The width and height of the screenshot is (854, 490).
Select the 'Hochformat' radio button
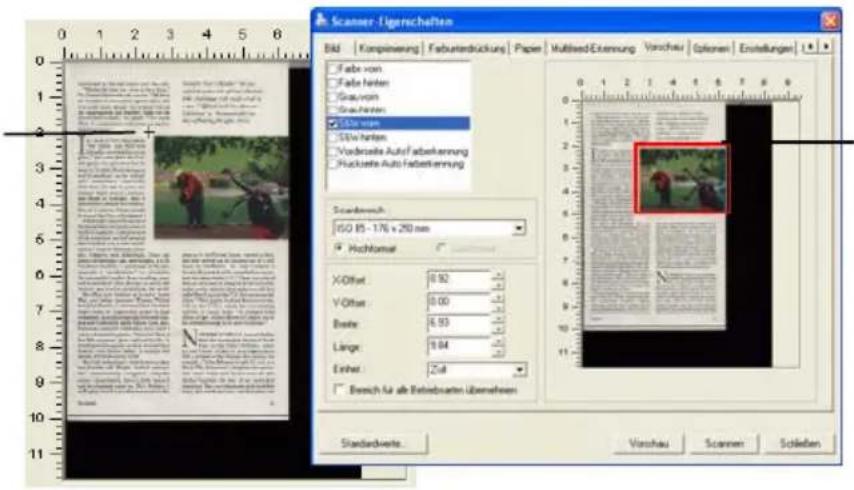pyautogui.click(x=339, y=248)
